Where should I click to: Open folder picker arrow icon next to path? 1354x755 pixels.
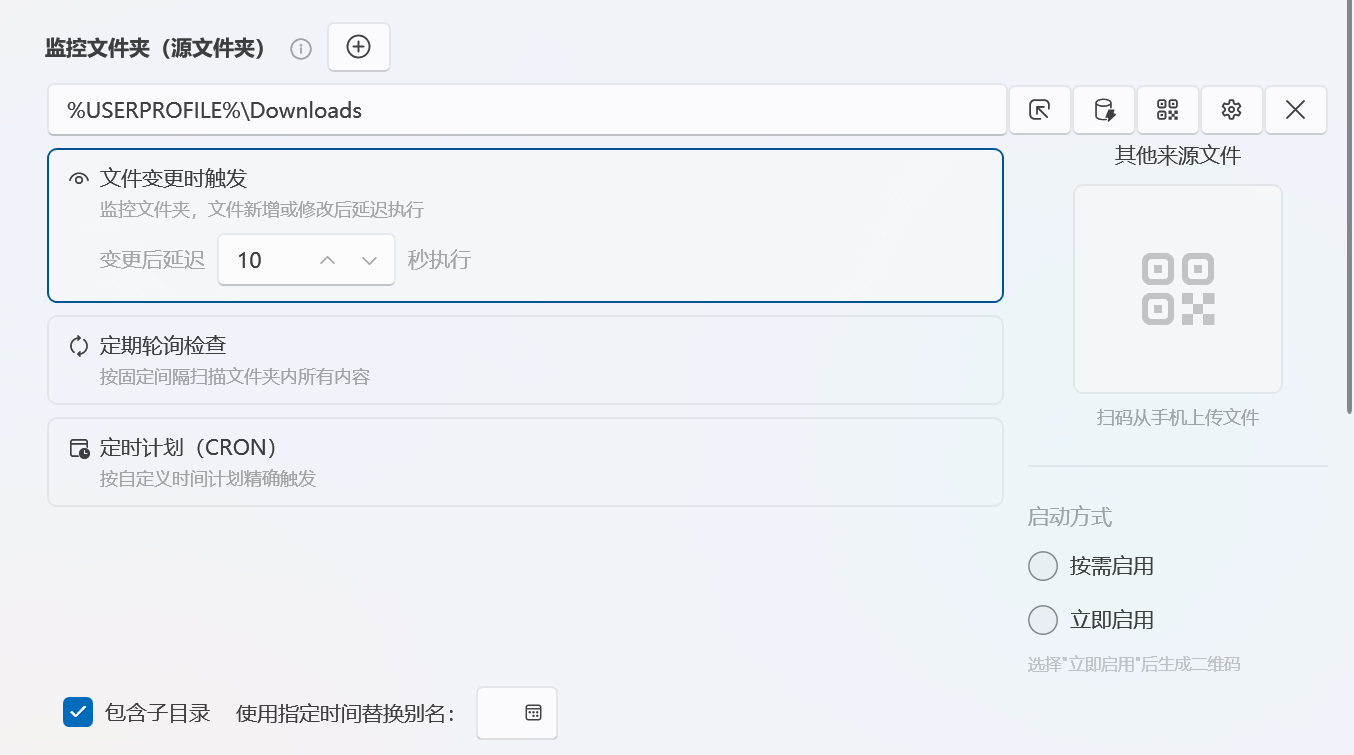[1040, 110]
